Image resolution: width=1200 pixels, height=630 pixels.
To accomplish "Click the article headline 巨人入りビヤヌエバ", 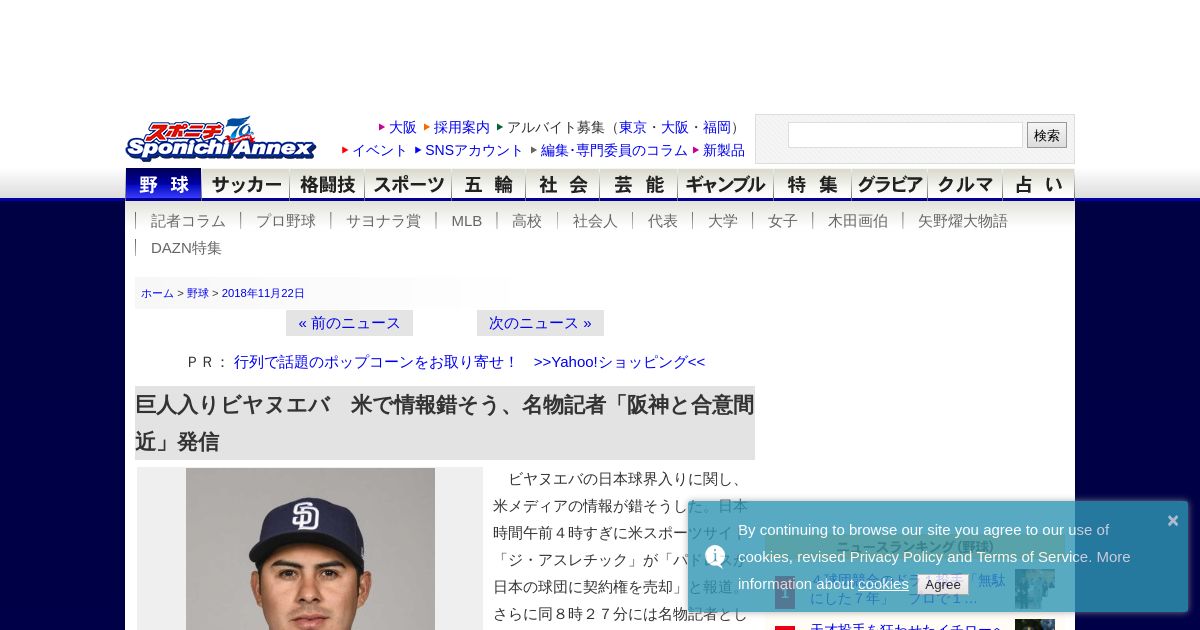I will click(x=445, y=423).
